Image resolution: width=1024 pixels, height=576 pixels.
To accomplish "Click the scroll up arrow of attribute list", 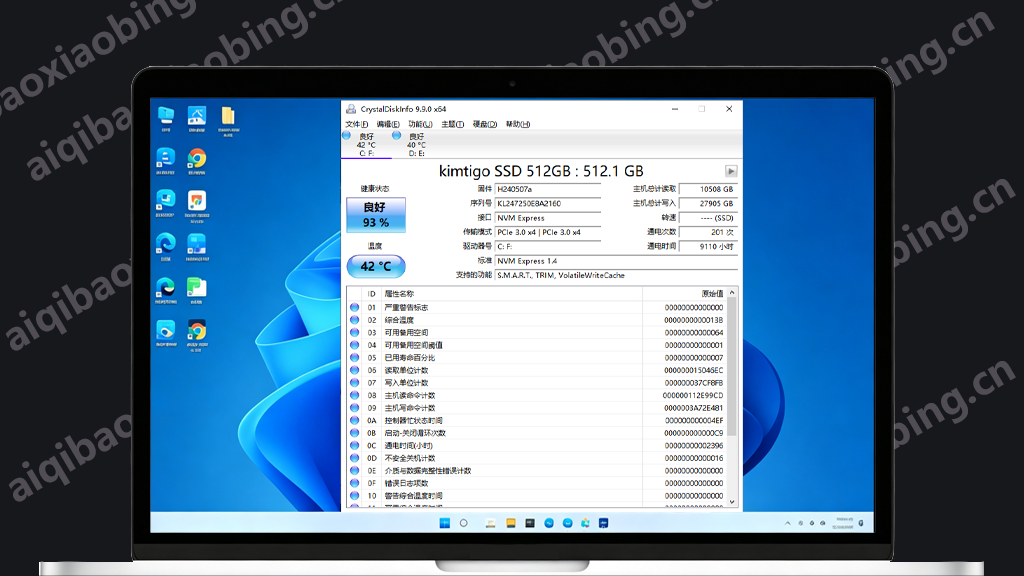I will click(x=732, y=293).
